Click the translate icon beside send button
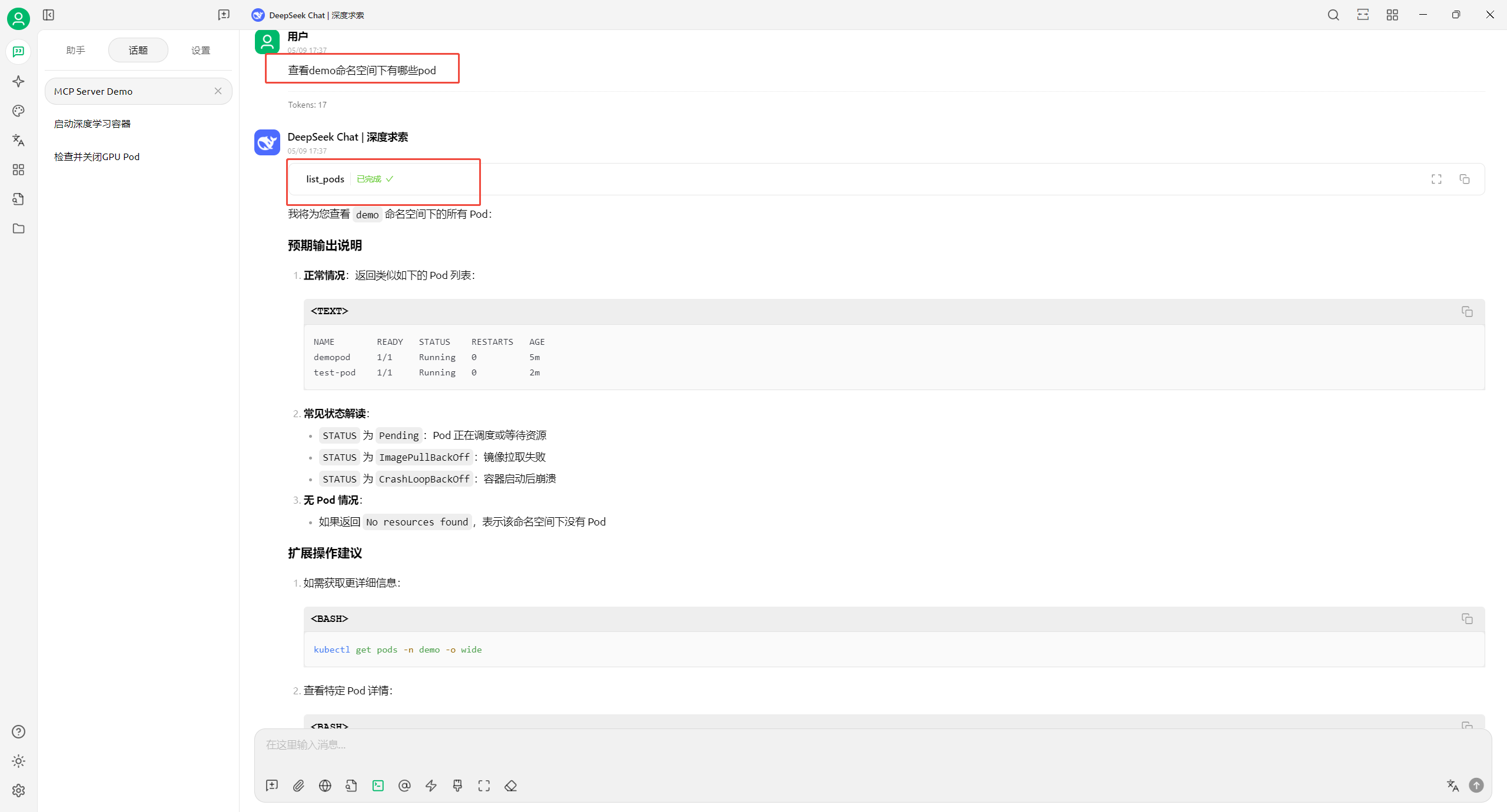Screen dimensions: 1507x812 (1452, 786)
